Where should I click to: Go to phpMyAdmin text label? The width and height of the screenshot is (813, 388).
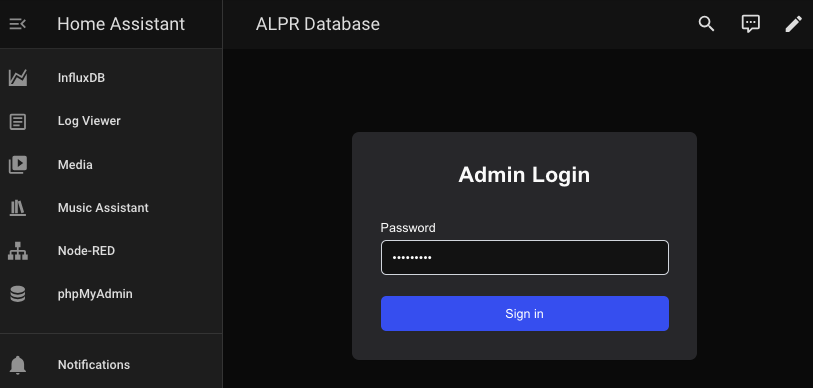[95, 294]
